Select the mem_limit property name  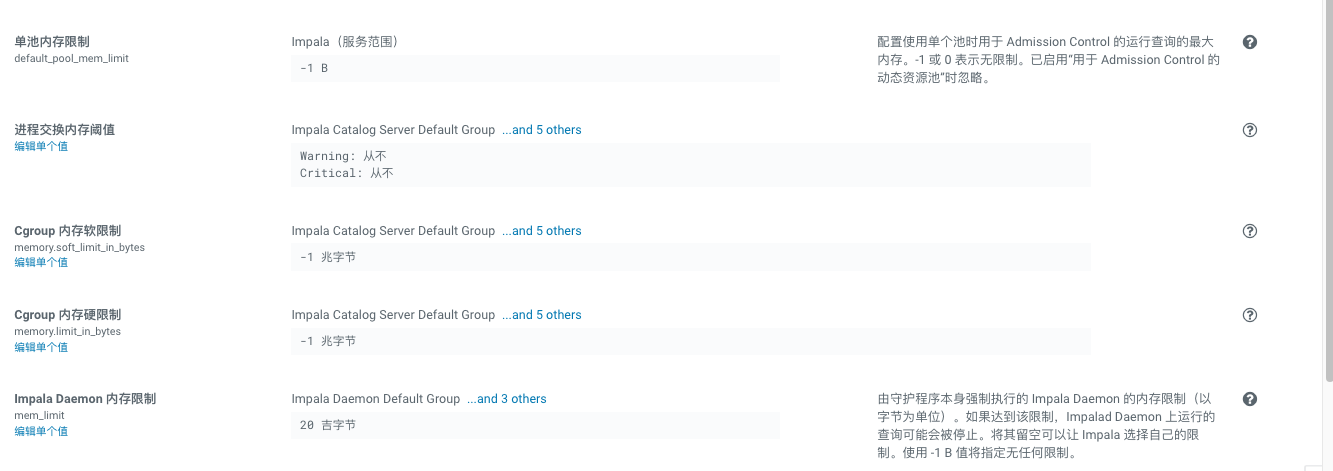tap(39, 415)
